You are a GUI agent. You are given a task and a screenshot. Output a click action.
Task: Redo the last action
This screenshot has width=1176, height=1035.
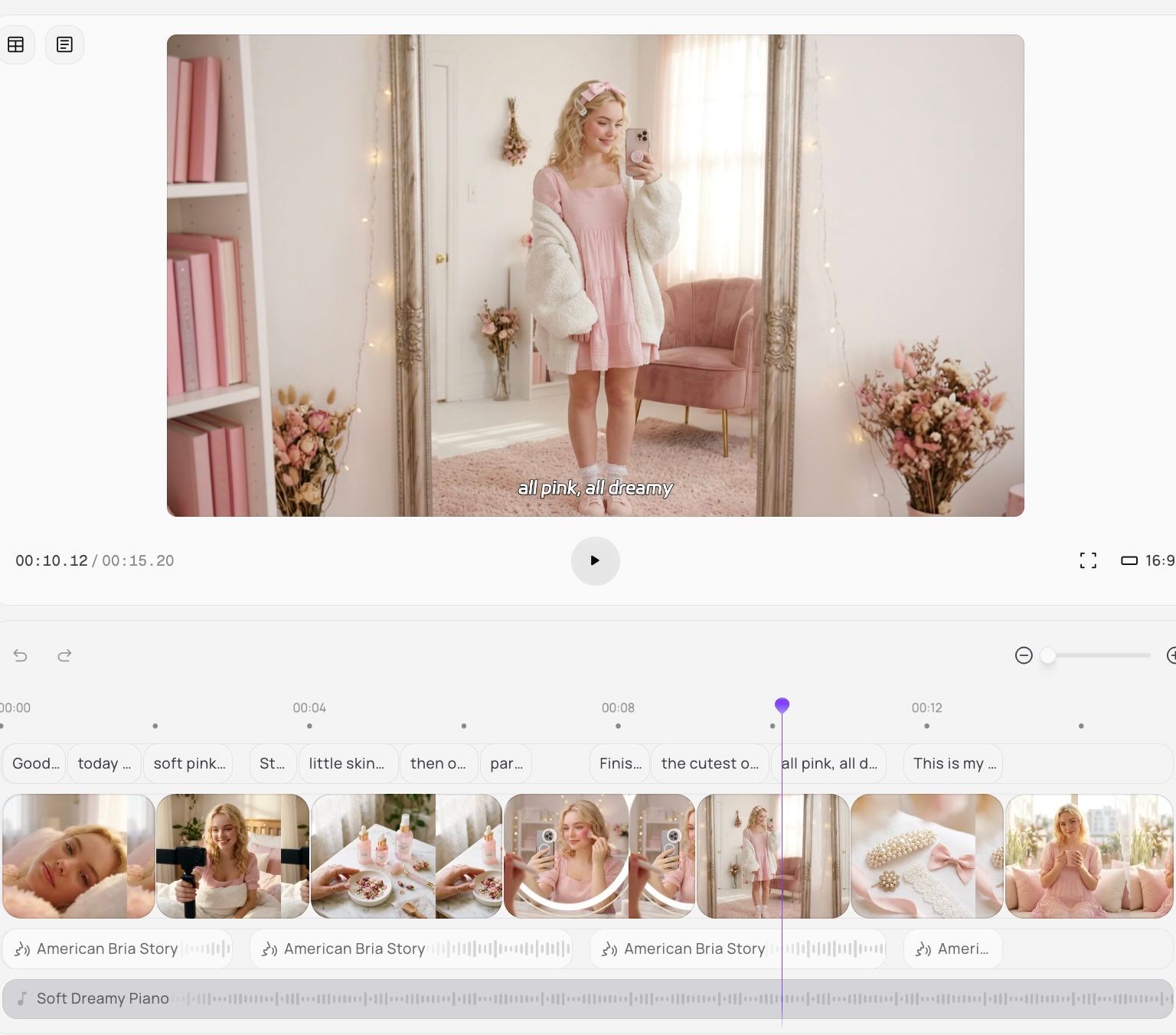(64, 655)
